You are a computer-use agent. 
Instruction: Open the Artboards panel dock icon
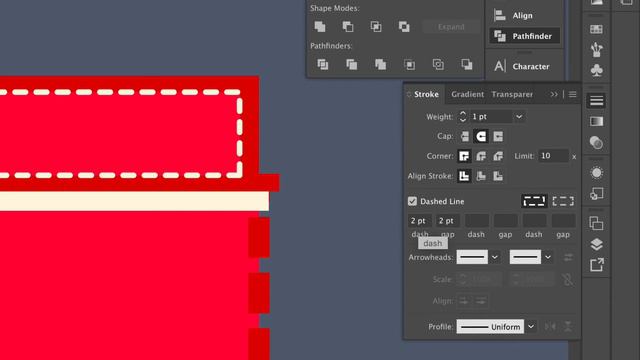point(596,223)
